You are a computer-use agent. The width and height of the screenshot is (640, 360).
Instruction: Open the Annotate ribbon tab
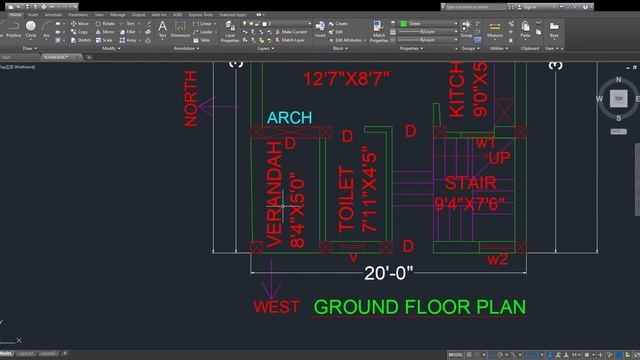point(53,15)
